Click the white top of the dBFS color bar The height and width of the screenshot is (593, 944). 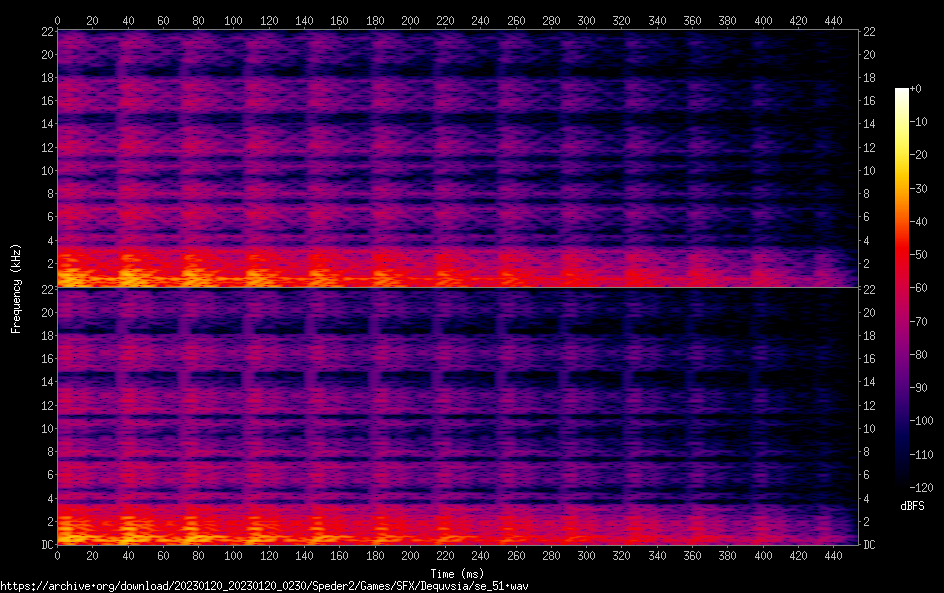[902, 92]
